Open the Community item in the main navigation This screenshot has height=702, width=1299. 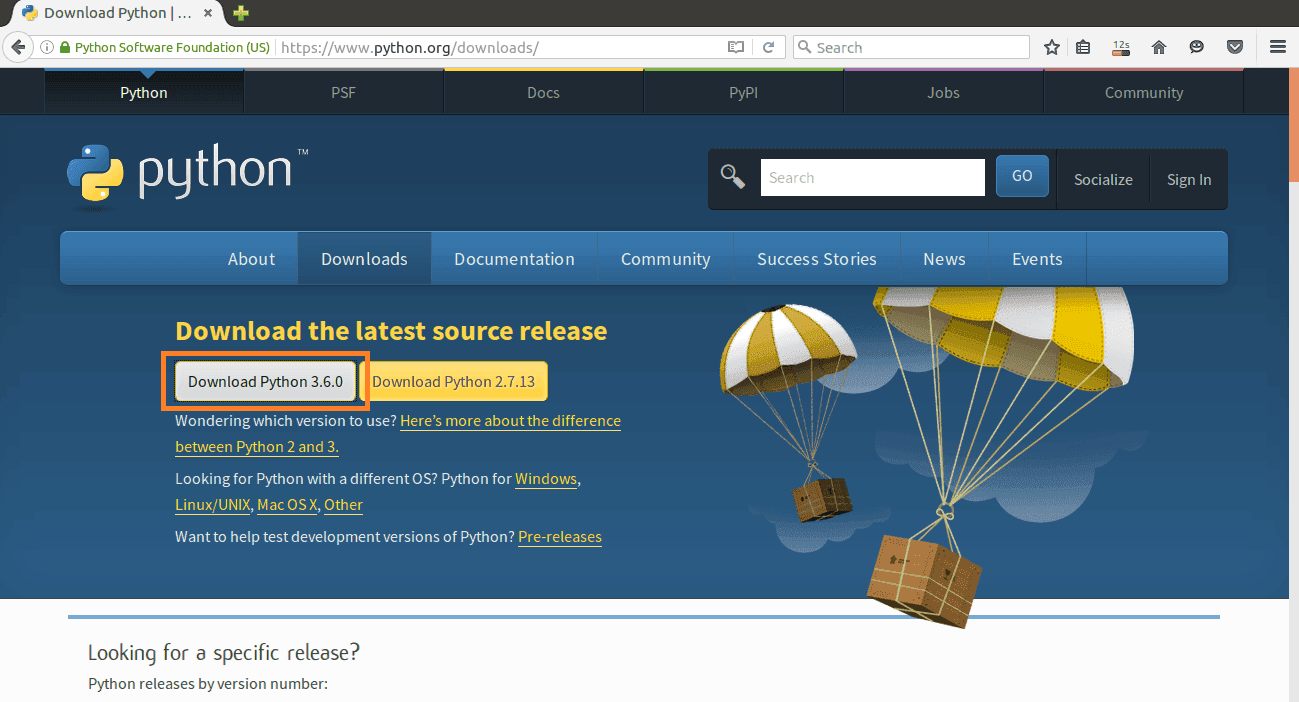click(665, 259)
